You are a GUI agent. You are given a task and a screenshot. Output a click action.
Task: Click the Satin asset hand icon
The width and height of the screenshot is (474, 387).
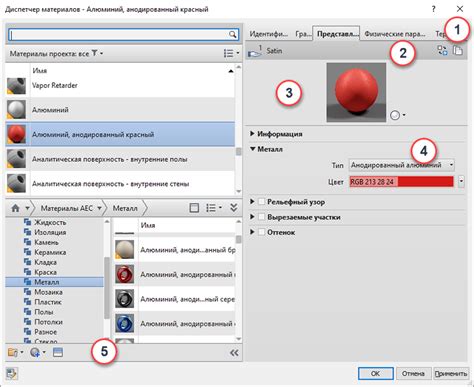(254, 52)
